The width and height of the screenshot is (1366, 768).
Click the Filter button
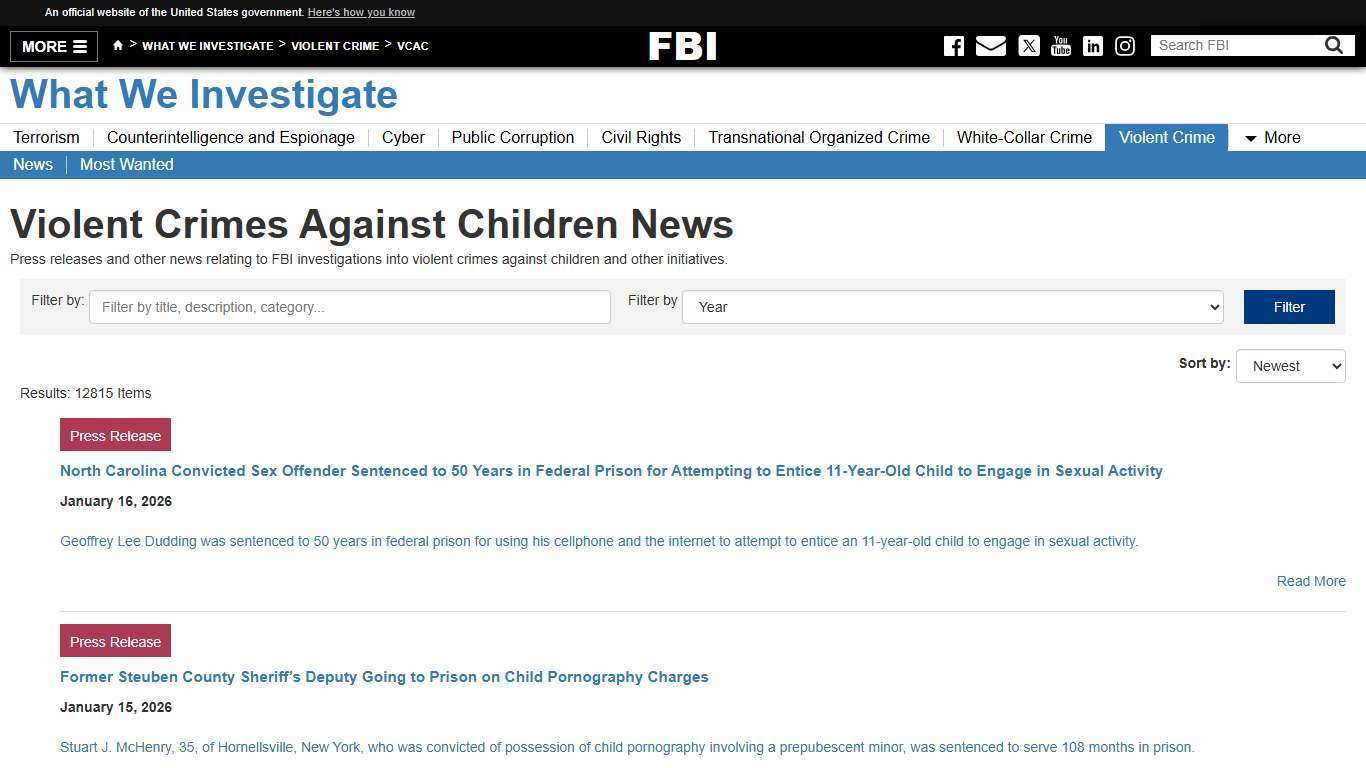pos(1289,307)
